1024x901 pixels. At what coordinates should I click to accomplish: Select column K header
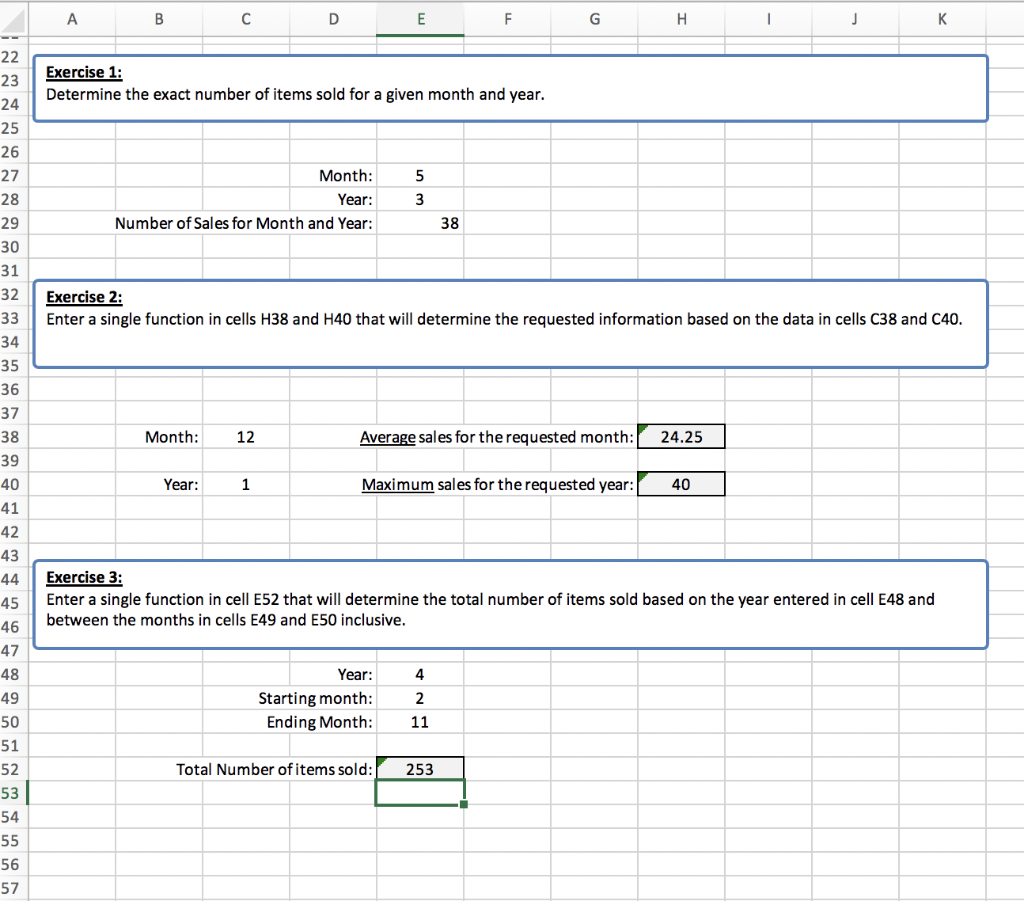(942, 19)
